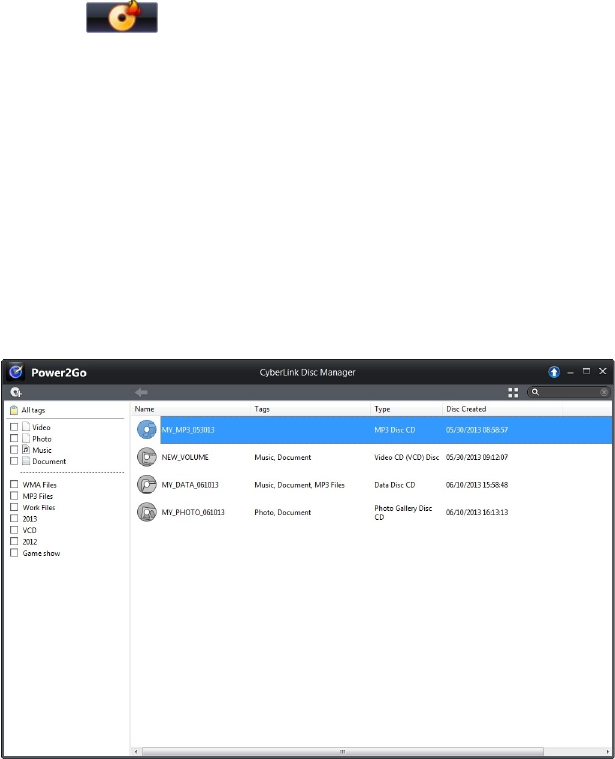The height and width of the screenshot is (759, 615).
Task: Click the burn disc icon with flame
Action: point(122,17)
